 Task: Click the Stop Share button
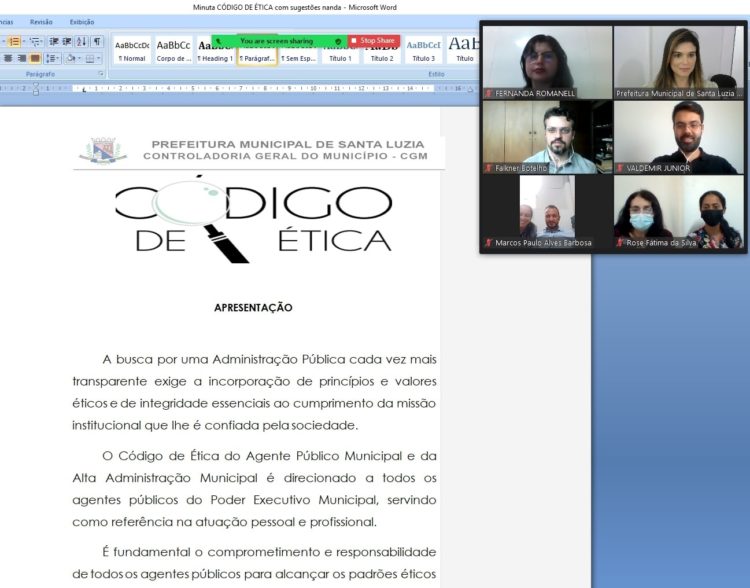[x=374, y=41]
